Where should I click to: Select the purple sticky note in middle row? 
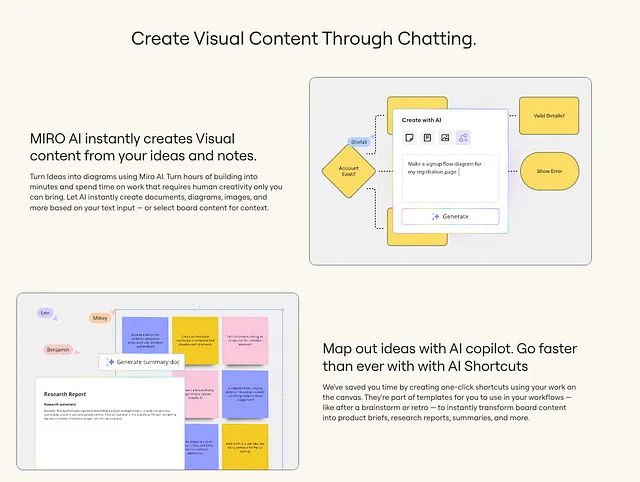point(245,394)
